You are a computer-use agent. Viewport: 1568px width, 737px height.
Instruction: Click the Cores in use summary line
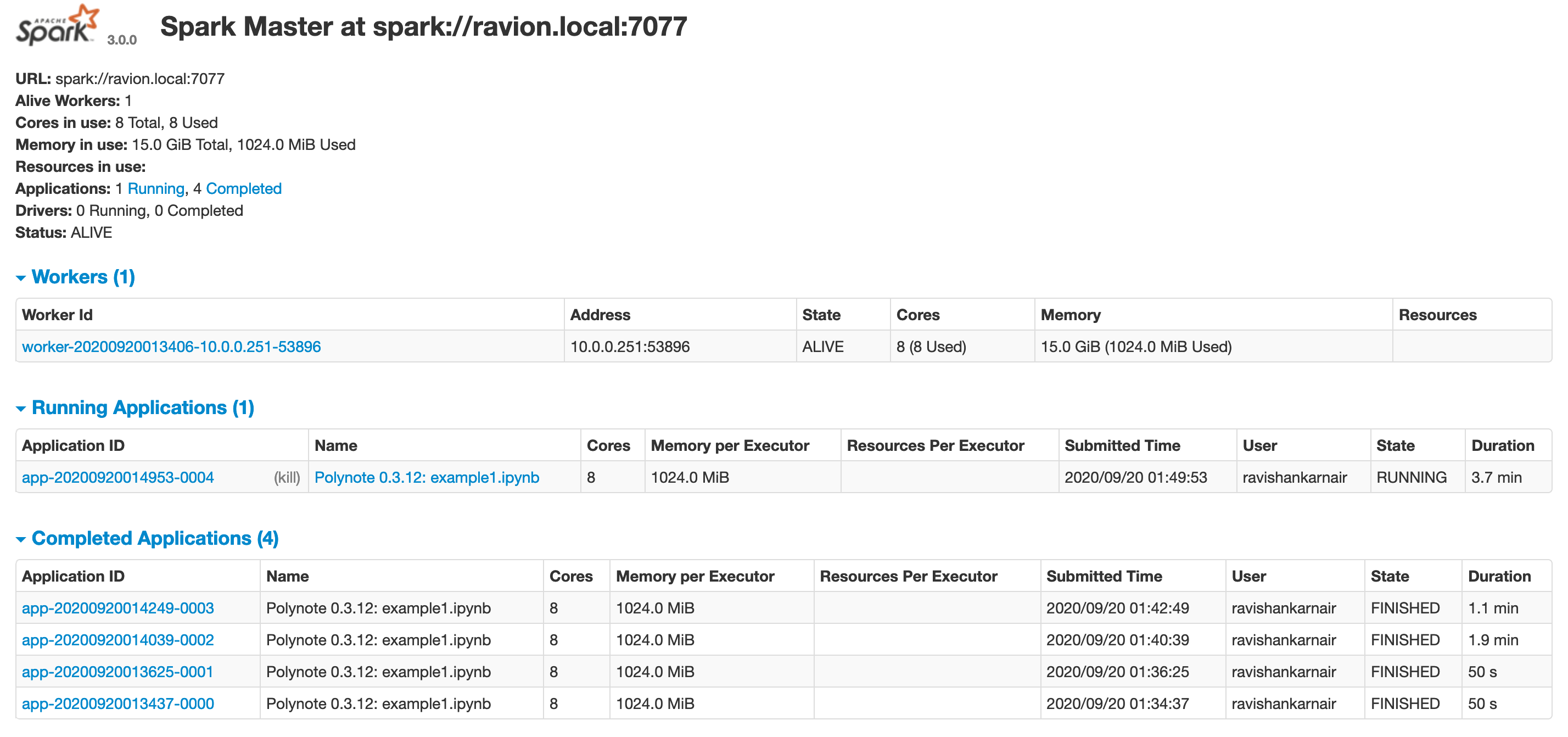click(x=116, y=122)
